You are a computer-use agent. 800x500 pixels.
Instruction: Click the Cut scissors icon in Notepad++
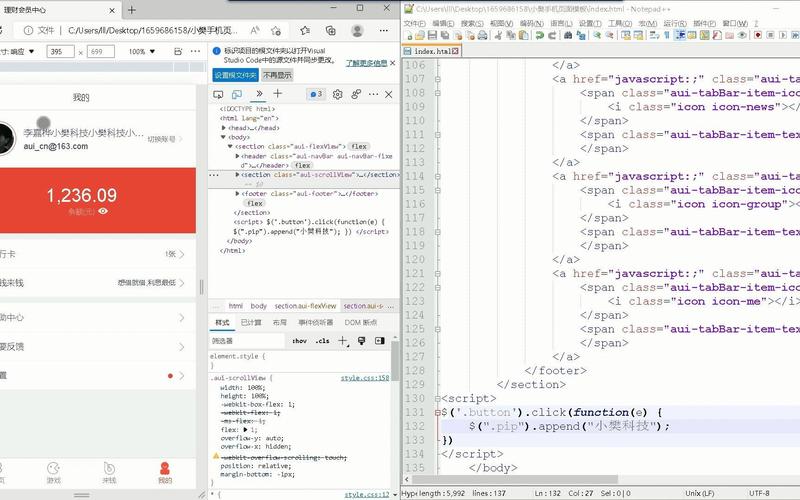pyautogui.click(x=498, y=35)
